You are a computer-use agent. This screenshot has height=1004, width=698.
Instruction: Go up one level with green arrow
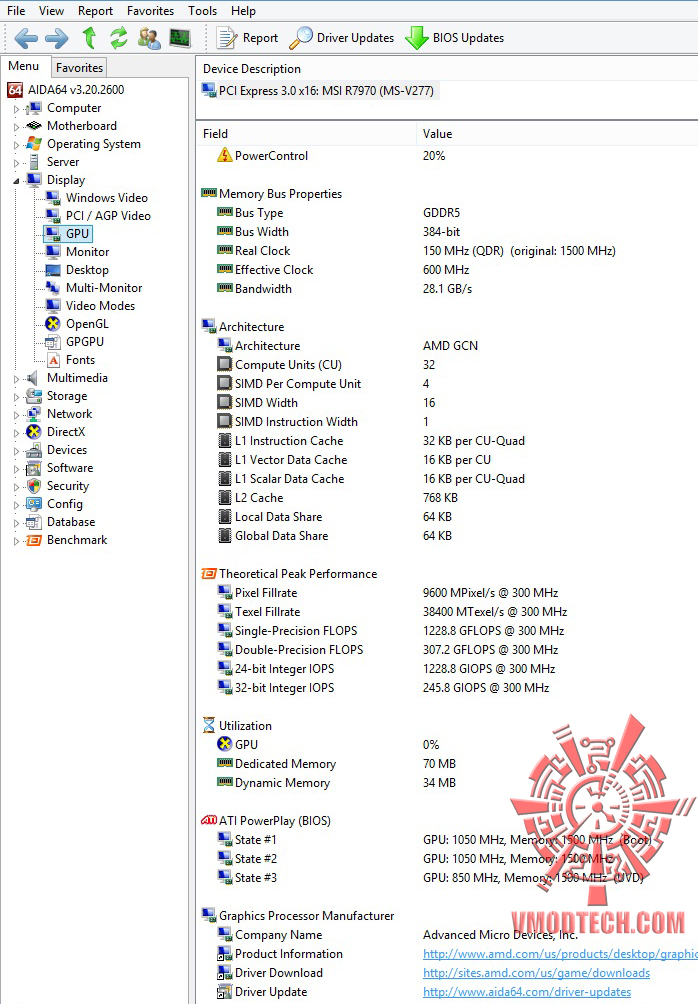click(x=89, y=38)
